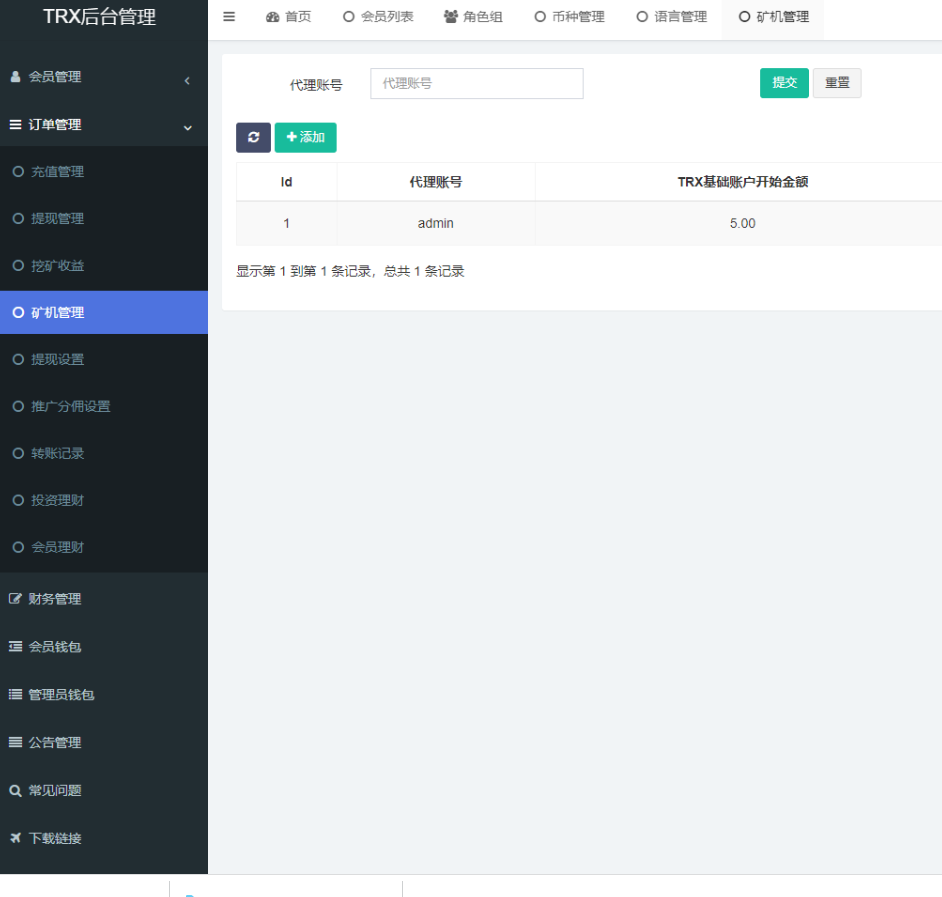
Task: Click the blue refresh icon above the table
Action: [x=253, y=137]
